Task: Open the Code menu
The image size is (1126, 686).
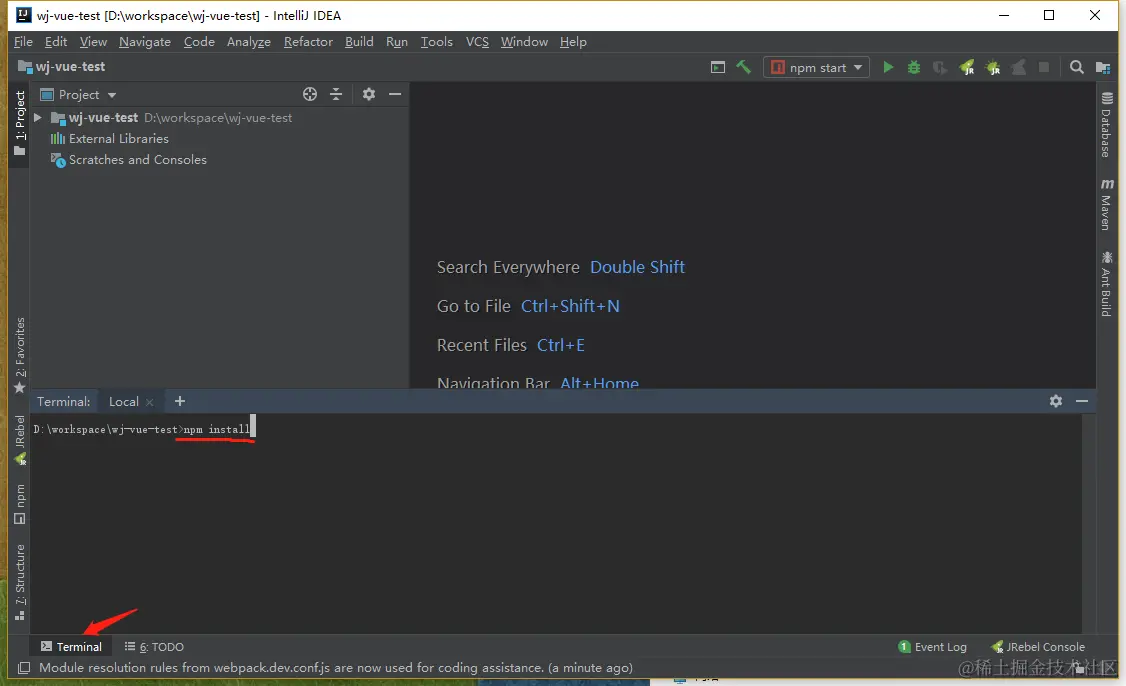Action: (x=199, y=42)
